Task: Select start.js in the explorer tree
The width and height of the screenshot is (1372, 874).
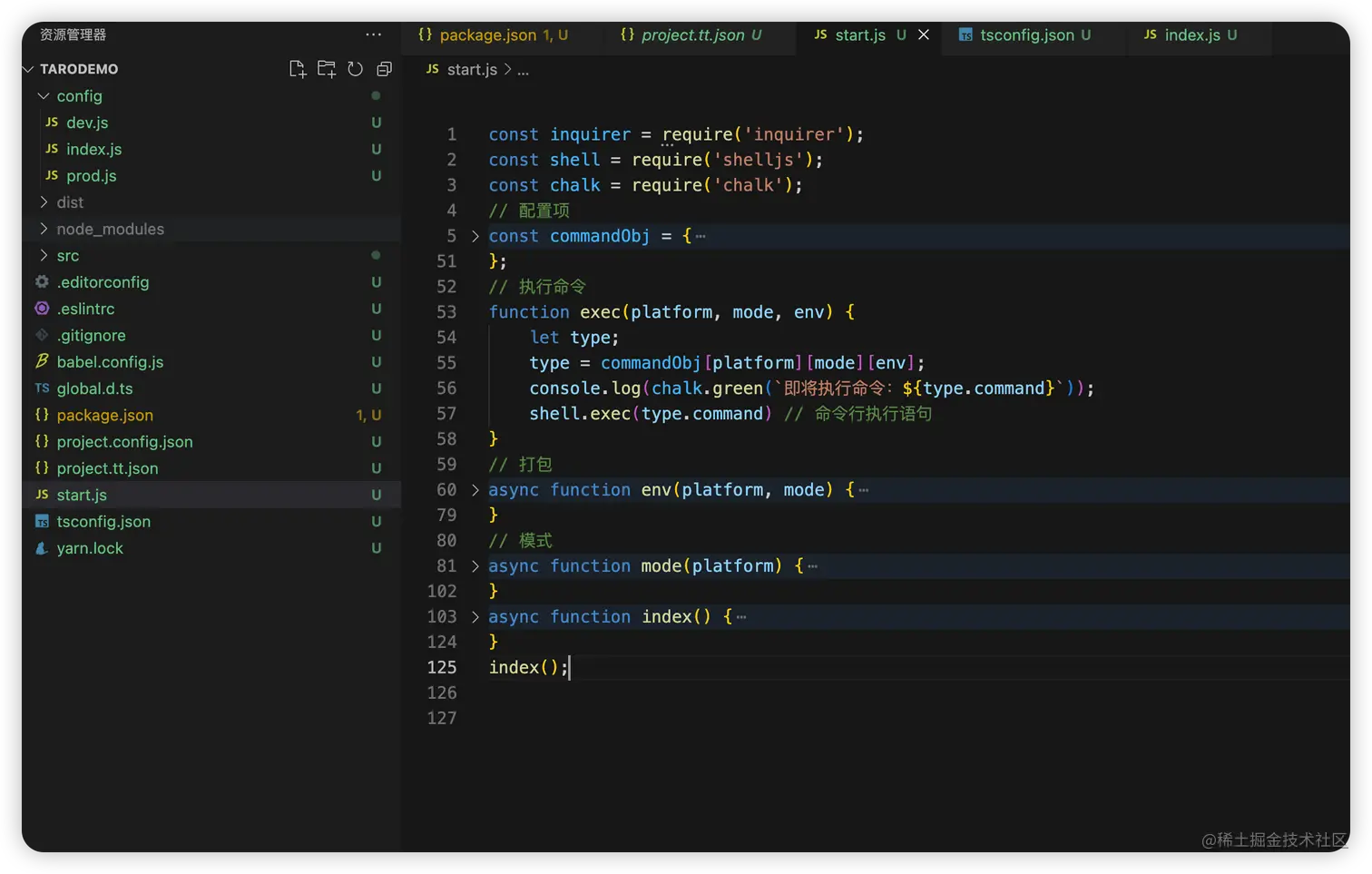Action: (x=211, y=495)
